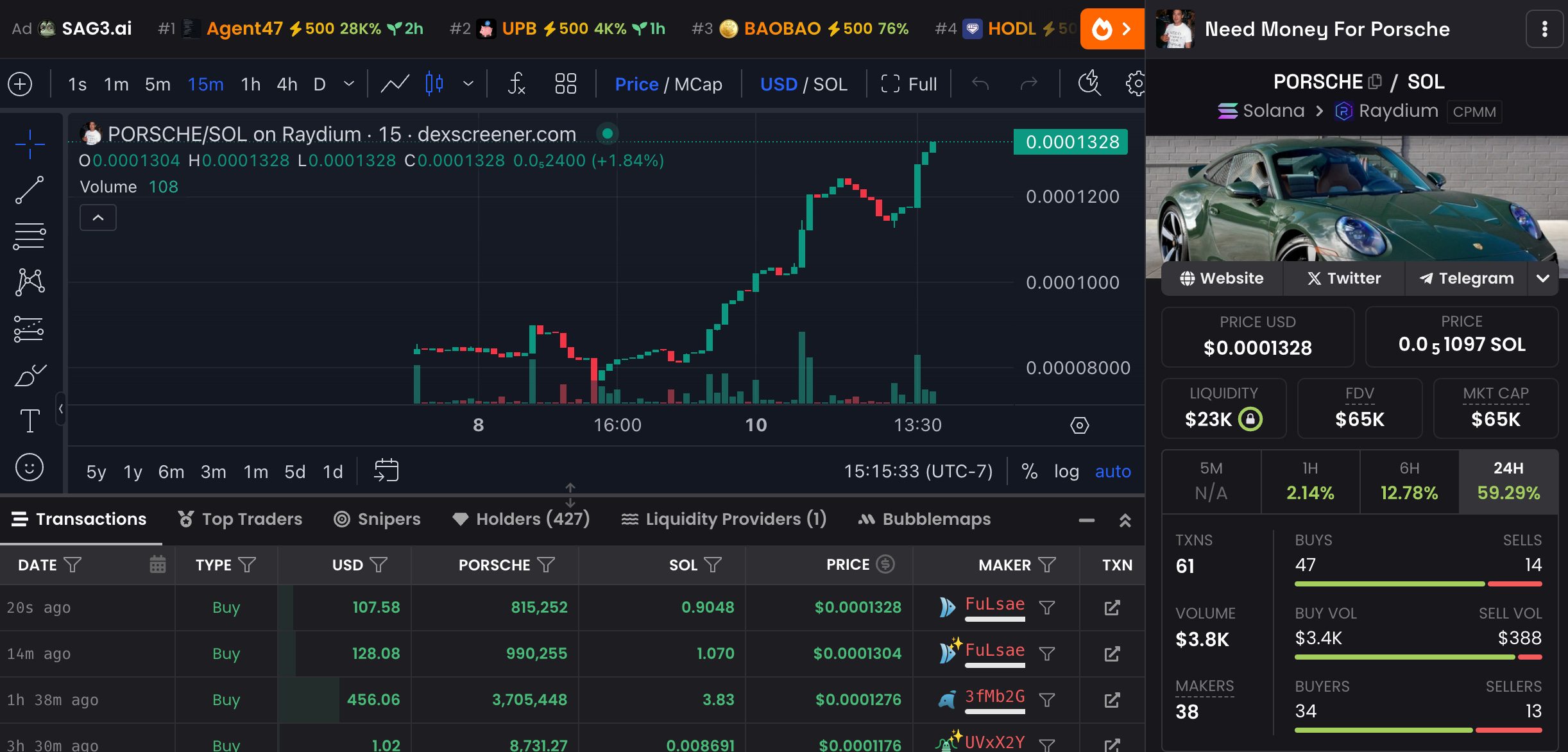The image size is (1568, 752).
Task: Expand more social links chevron
Action: click(x=1543, y=278)
